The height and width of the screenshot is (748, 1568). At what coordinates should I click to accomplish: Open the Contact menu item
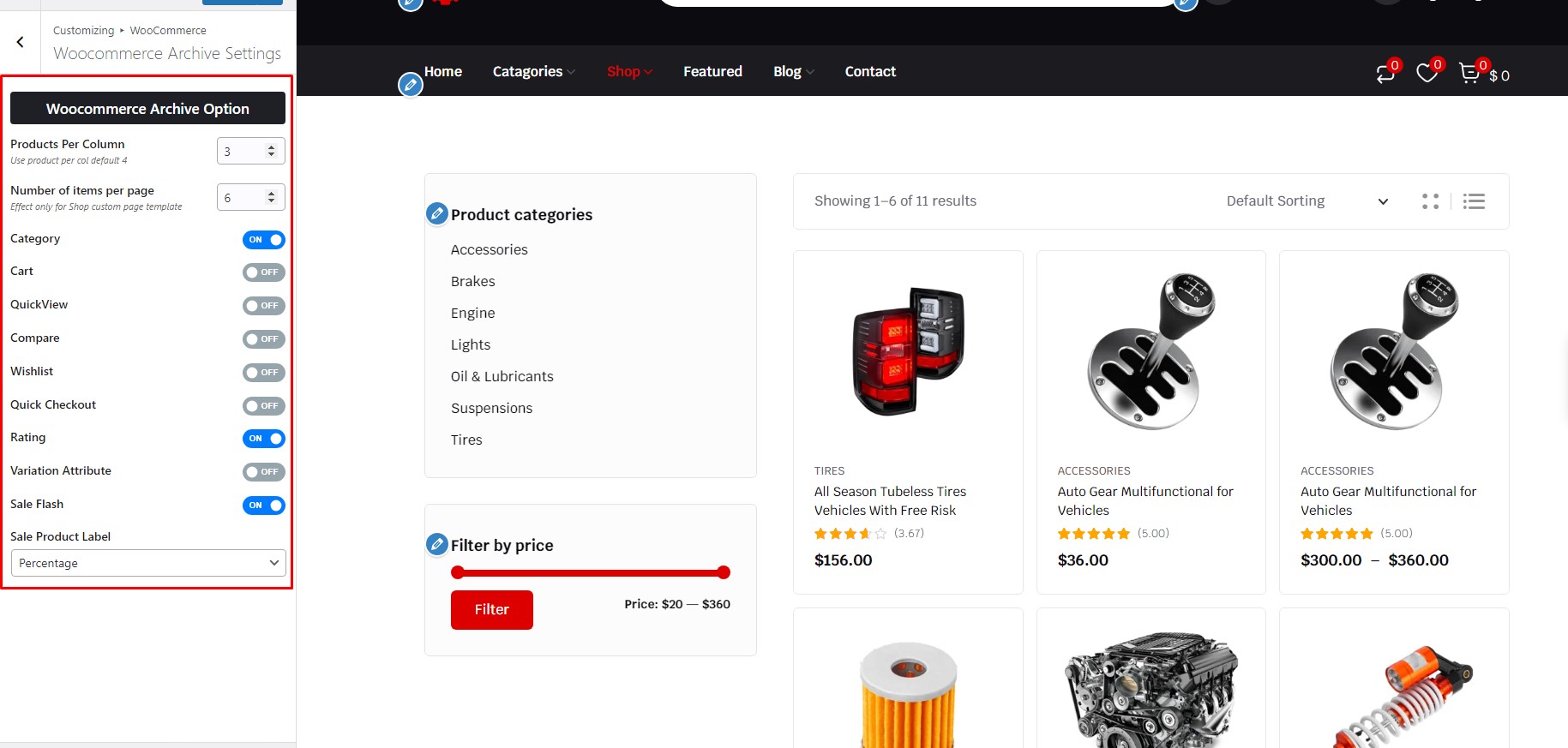[x=870, y=71]
